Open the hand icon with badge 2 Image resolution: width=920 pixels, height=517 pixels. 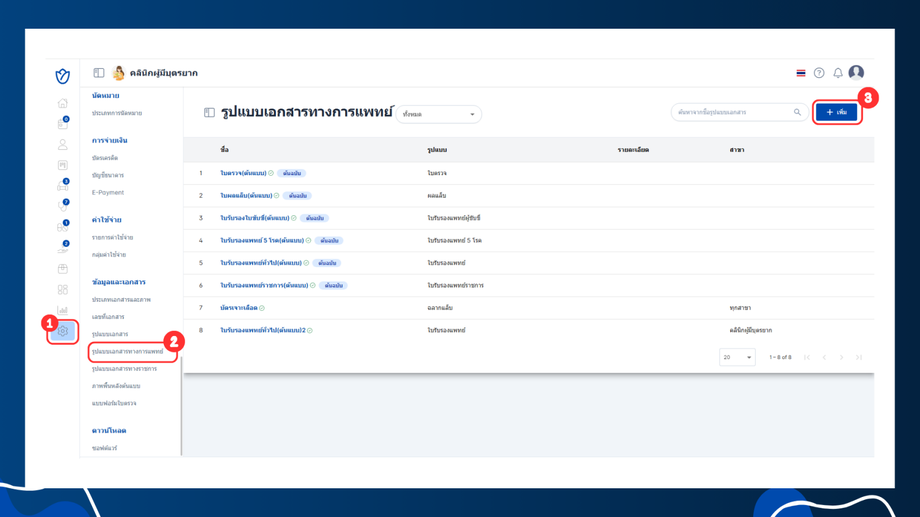point(63,248)
